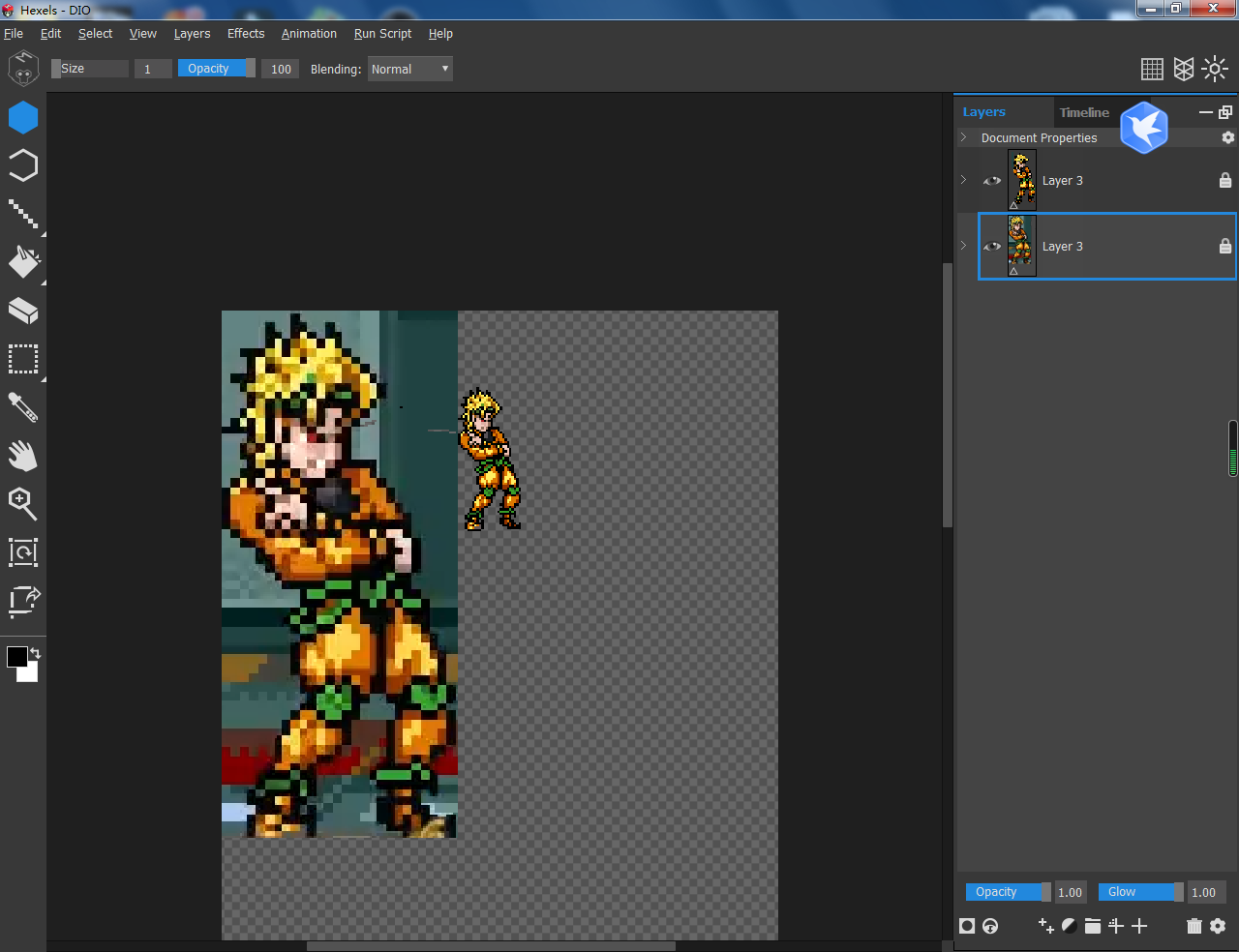
Task: Collapse the layers panel with minimize dash
Action: click(x=1206, y=112)
